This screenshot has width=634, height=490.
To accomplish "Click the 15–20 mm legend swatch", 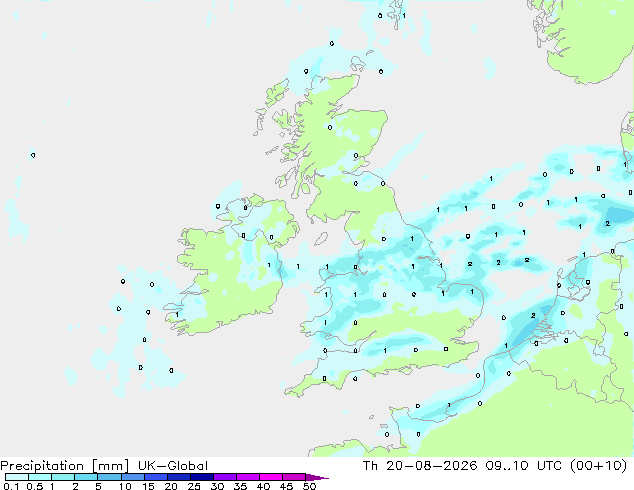I will click(x=155, y=477).
